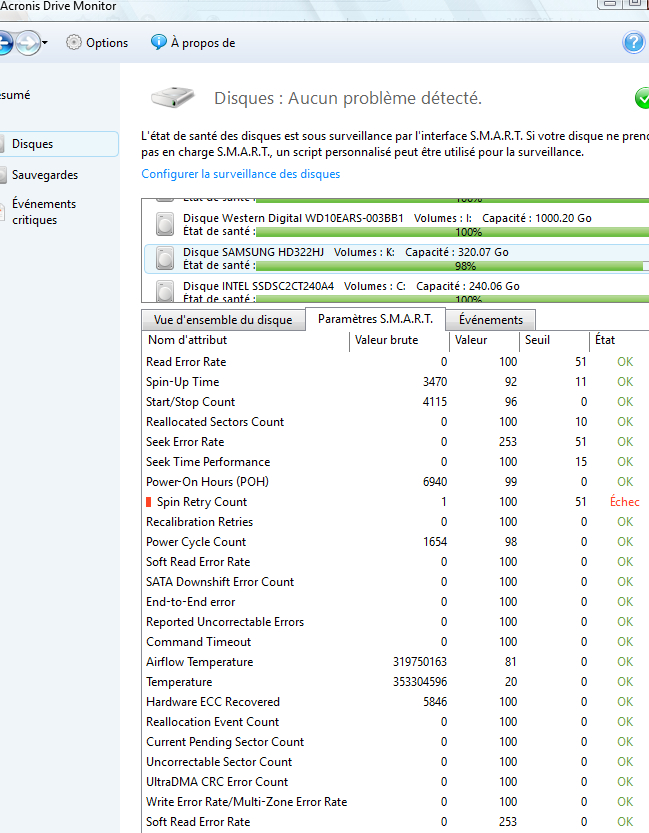Image resolution: width=649 pixels, height=833 pixels.
Task: Select Hardware ECC Recovered attribute
Action: 213,702
